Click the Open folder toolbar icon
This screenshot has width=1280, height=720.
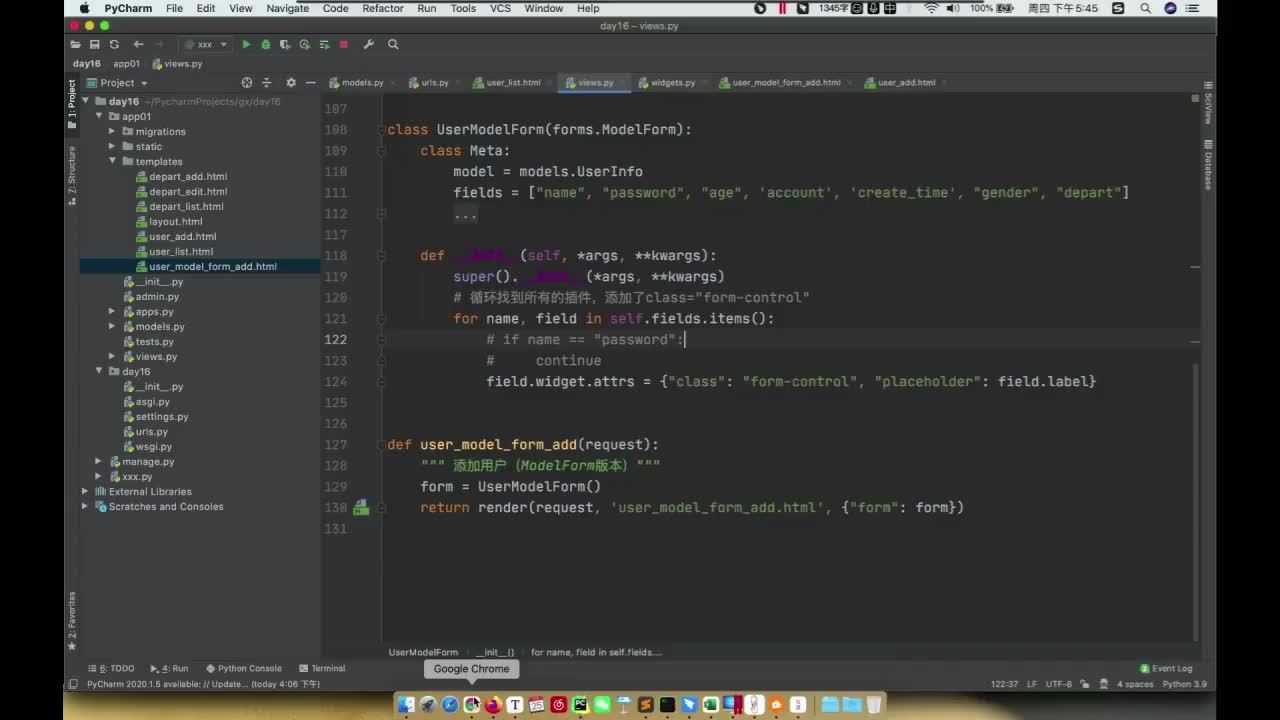76,44
